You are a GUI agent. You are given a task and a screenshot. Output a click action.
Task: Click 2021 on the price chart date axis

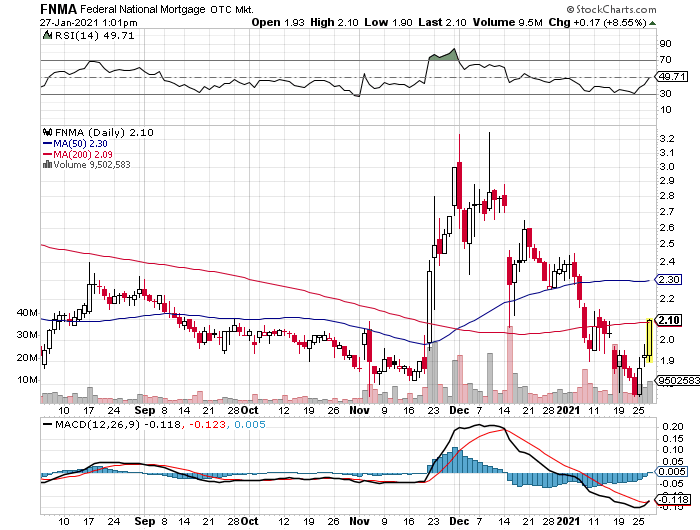click(568, 410)
